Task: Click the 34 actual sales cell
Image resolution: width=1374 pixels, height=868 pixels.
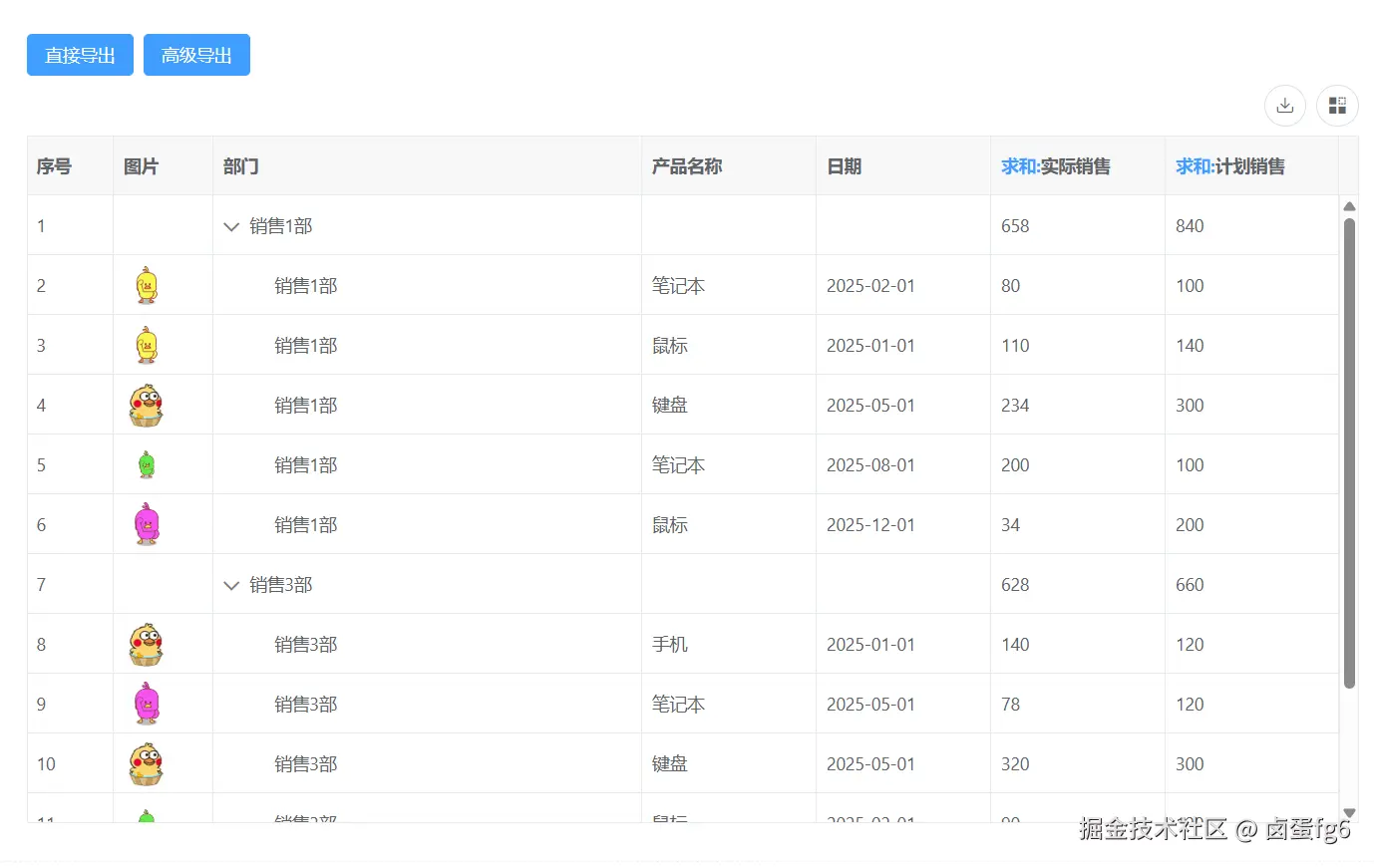Action: (x=1078, y=525)
